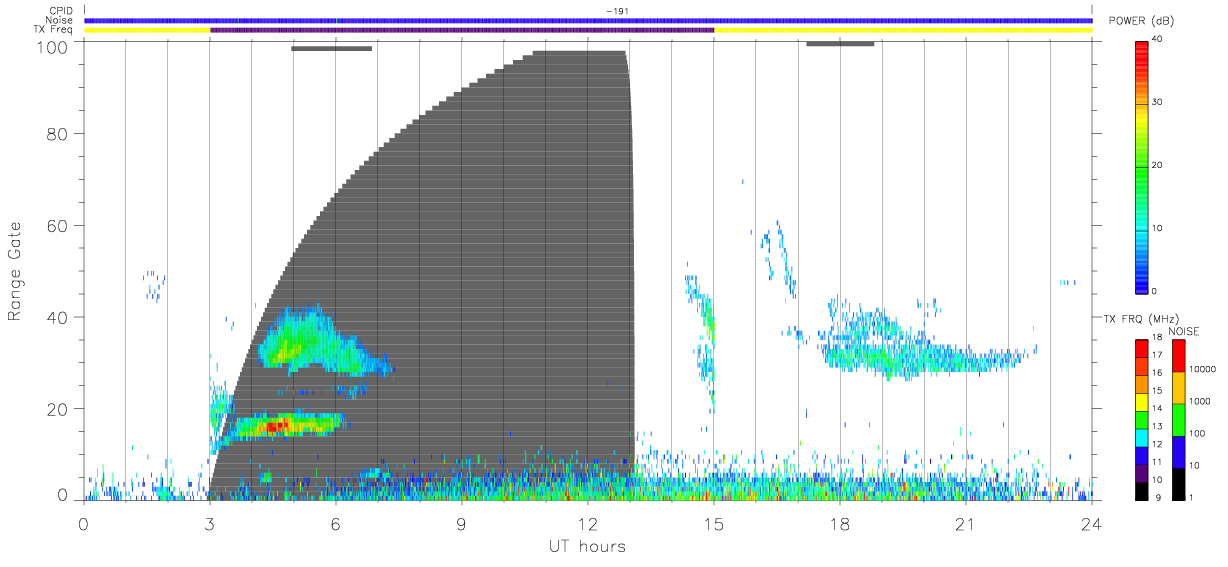Select the purple TX Freq bar segment
Viewport: 1228px width, 567px height.
point(462,30)
